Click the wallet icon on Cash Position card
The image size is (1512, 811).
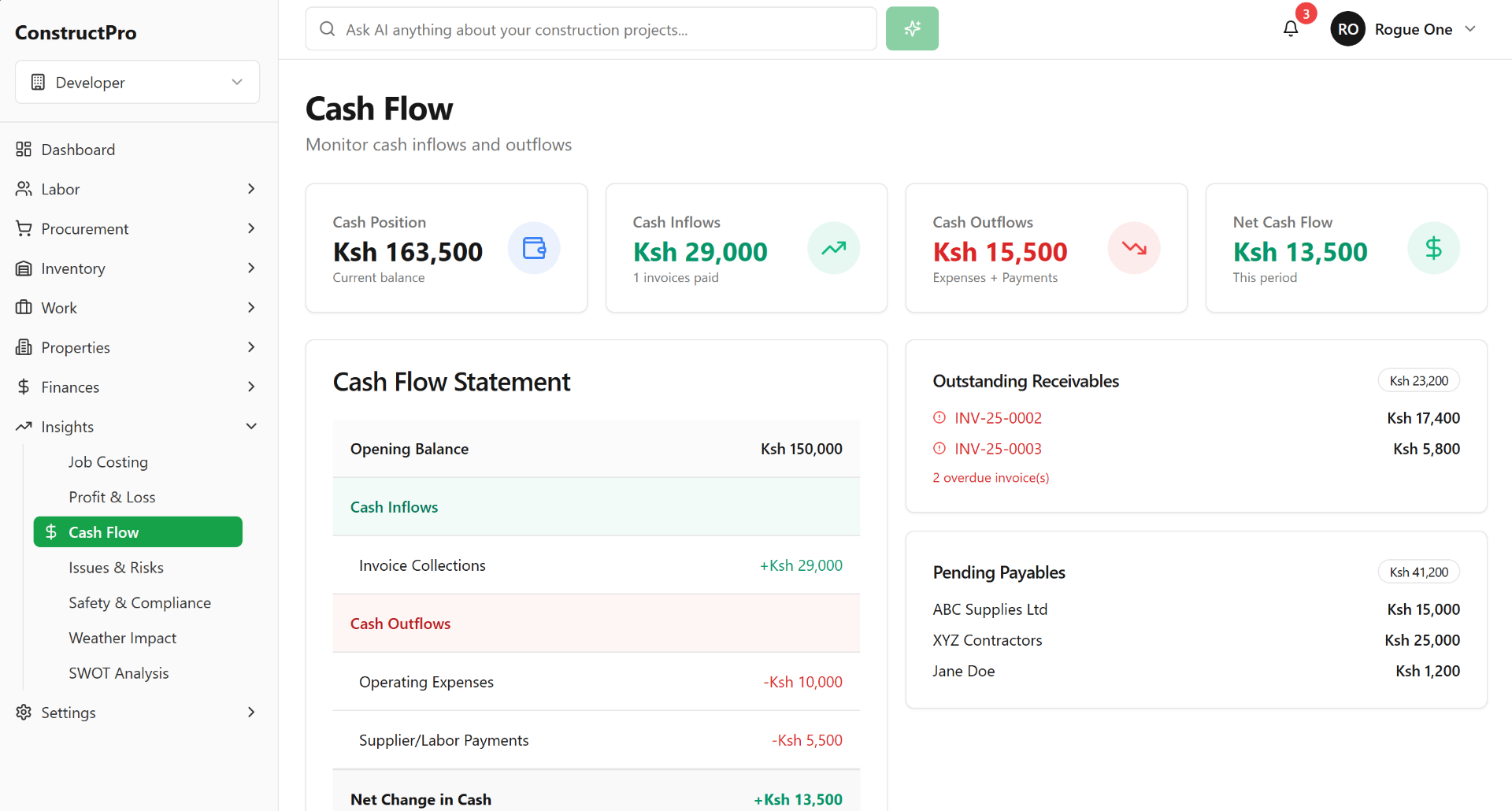click(534, 248)
